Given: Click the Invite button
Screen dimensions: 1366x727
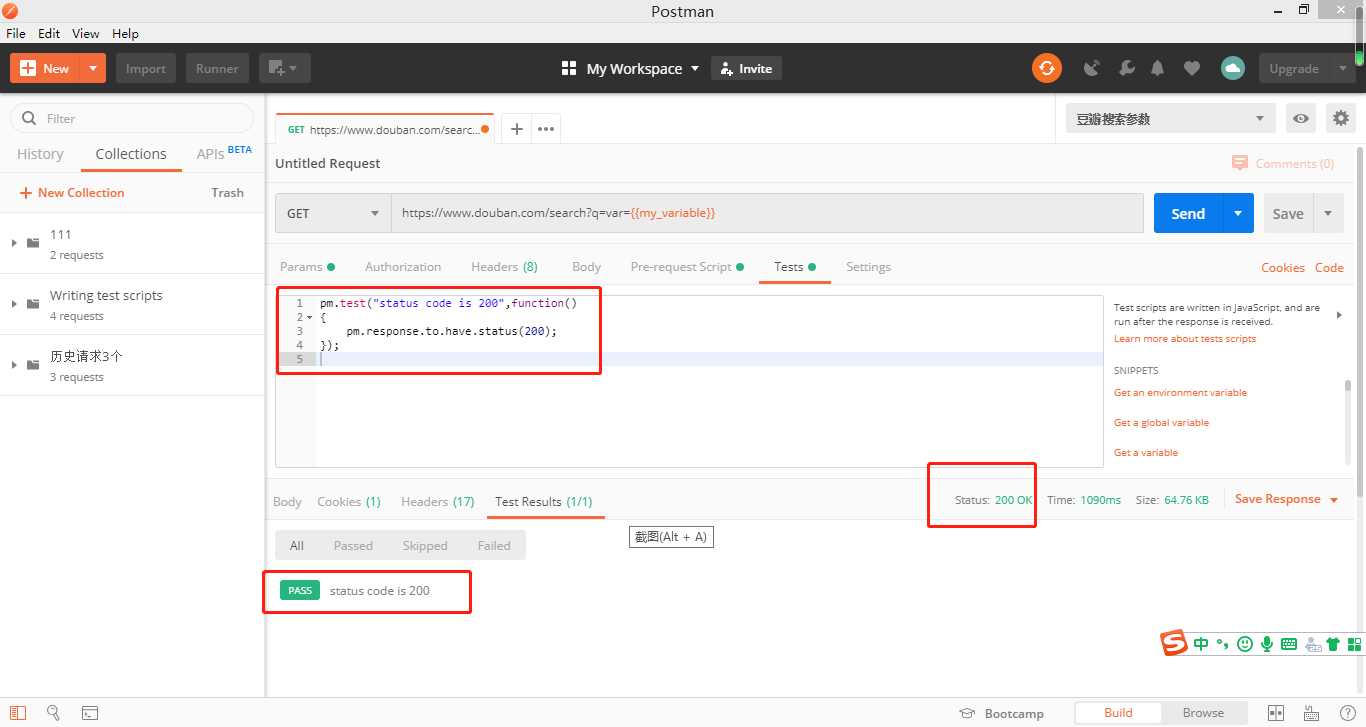Looking at the screenshot, I should point(746,68).
